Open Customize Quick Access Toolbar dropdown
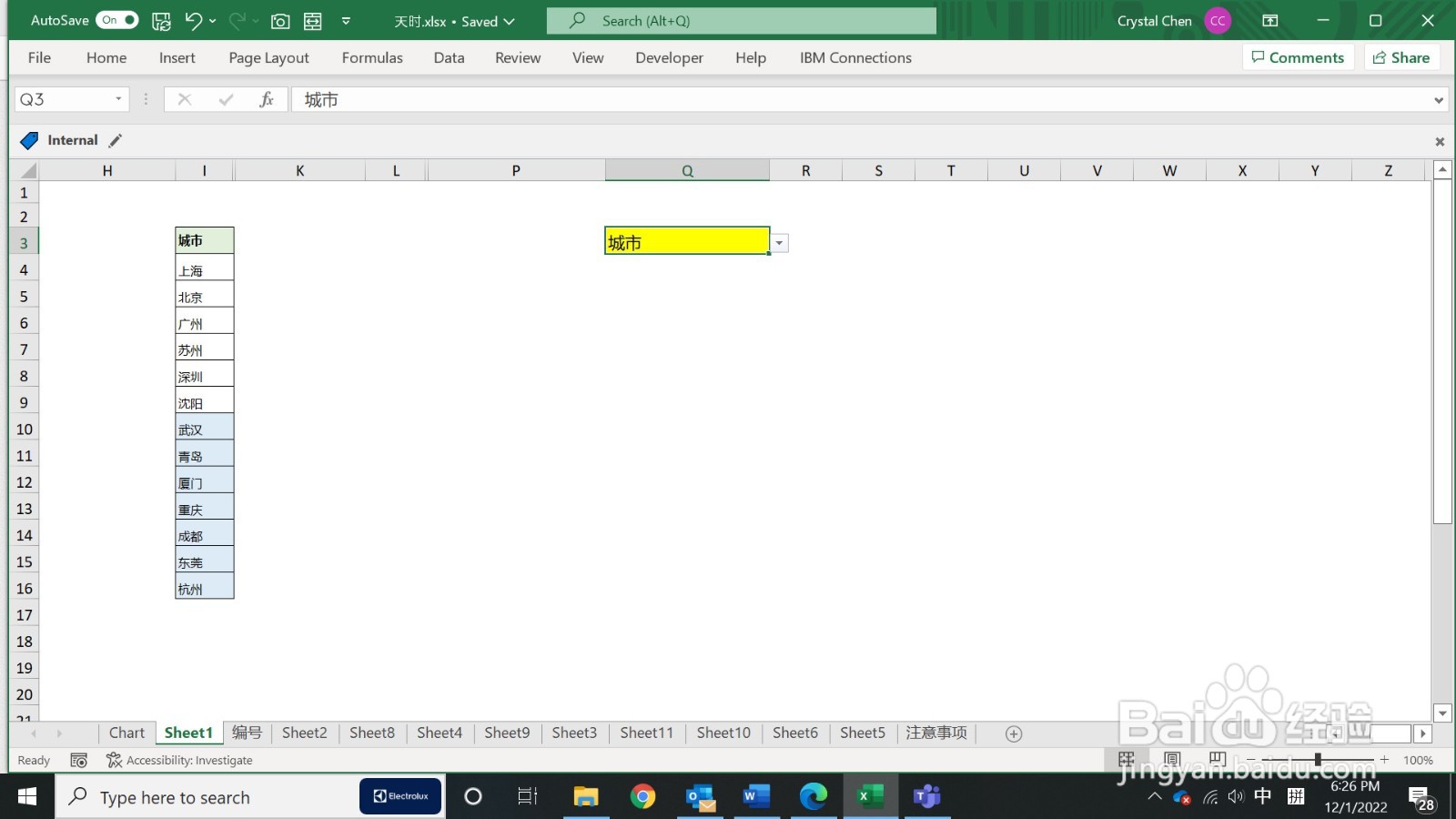1456x819 pixels. [346, 21]
